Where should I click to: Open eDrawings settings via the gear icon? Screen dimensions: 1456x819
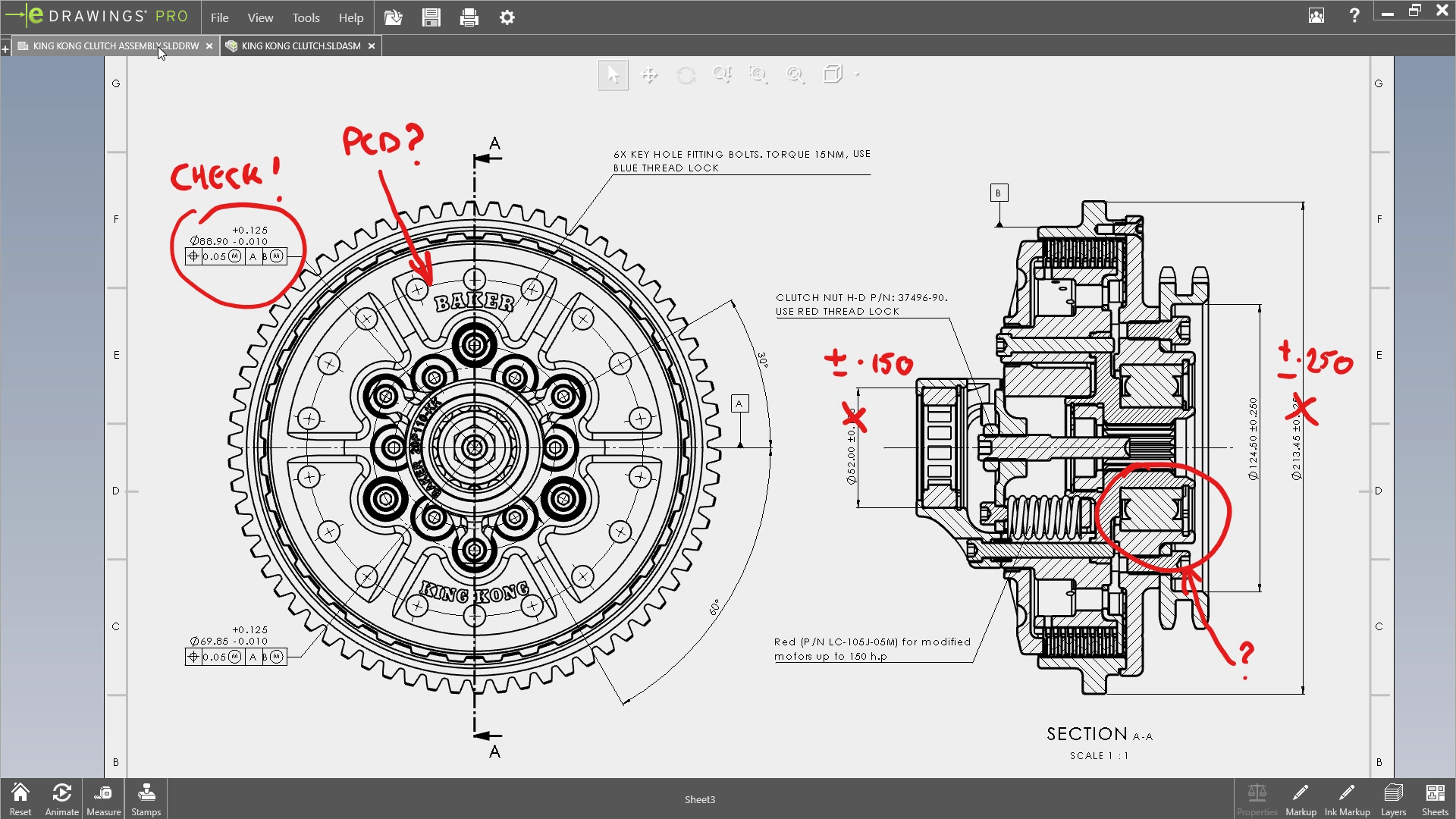coord(507,17)
